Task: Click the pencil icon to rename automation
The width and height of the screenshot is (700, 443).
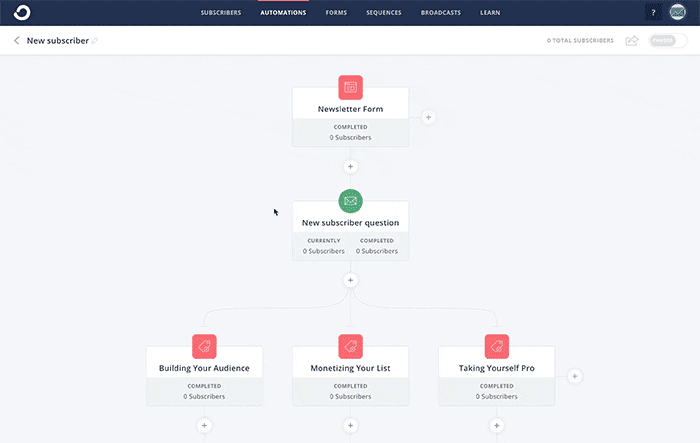Action: (95, 41)
